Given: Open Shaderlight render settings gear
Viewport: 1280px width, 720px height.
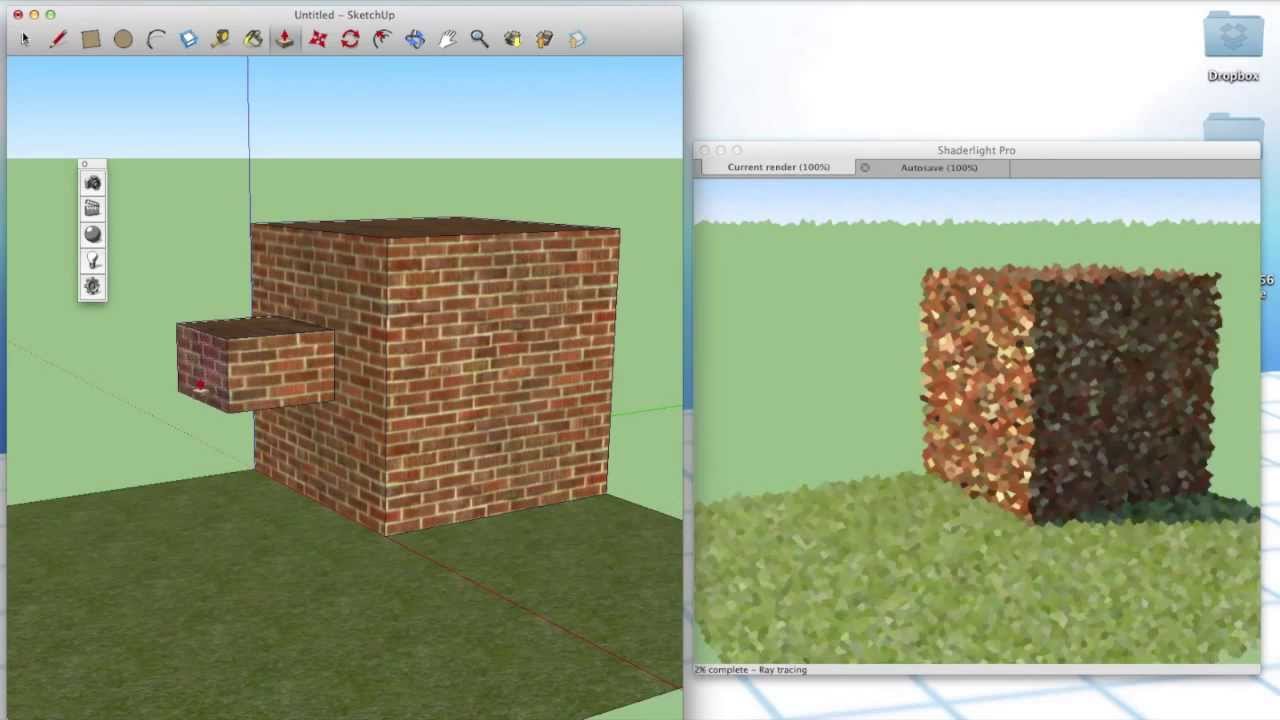Looking at the screenshot, I should 93,287.
